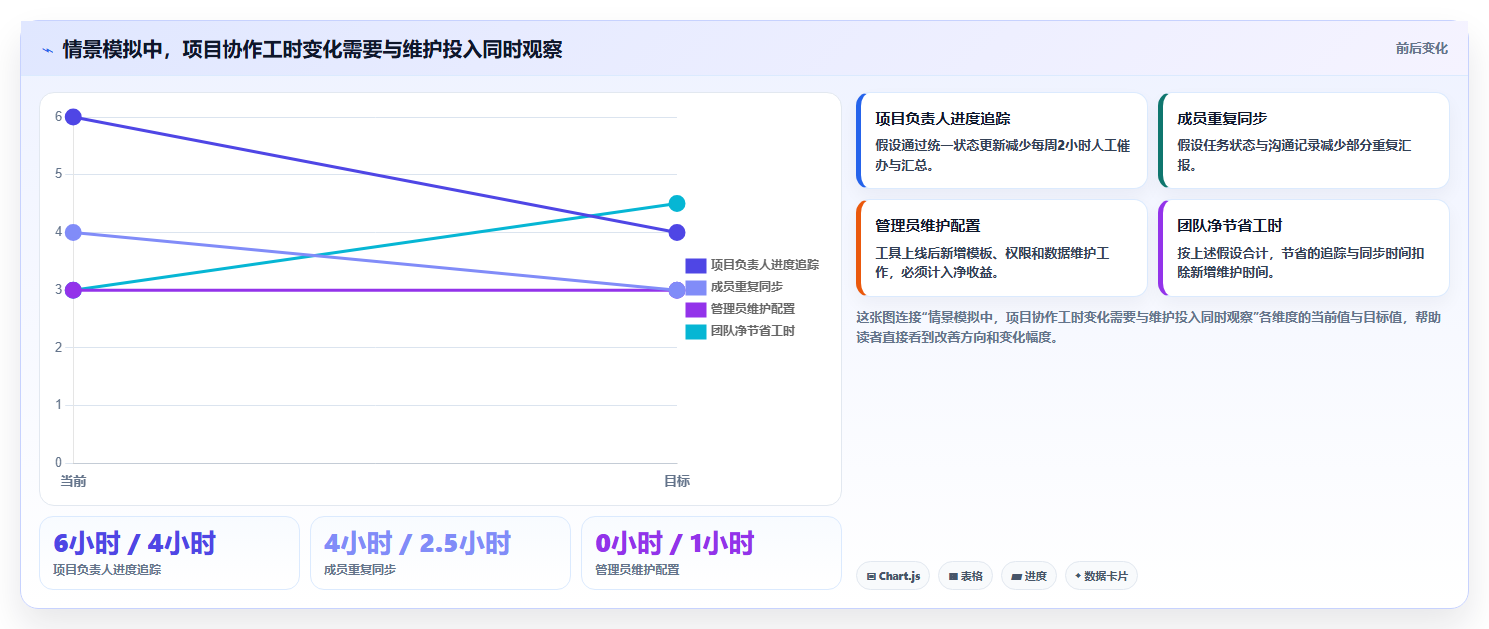Click the 数据卡片 chip star icon
This screenshot has height=629, width=1489.
click(x=1078, y=577)
